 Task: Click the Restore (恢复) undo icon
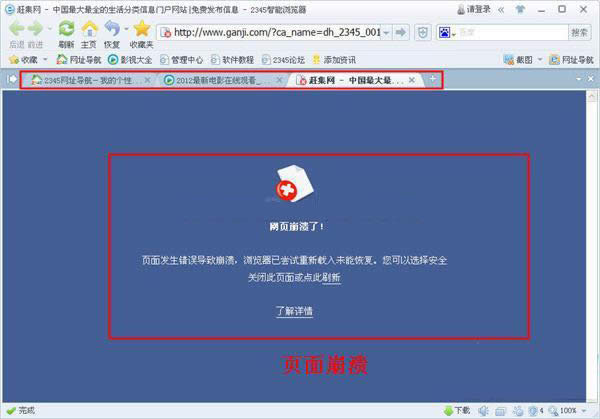coord(112,29)
